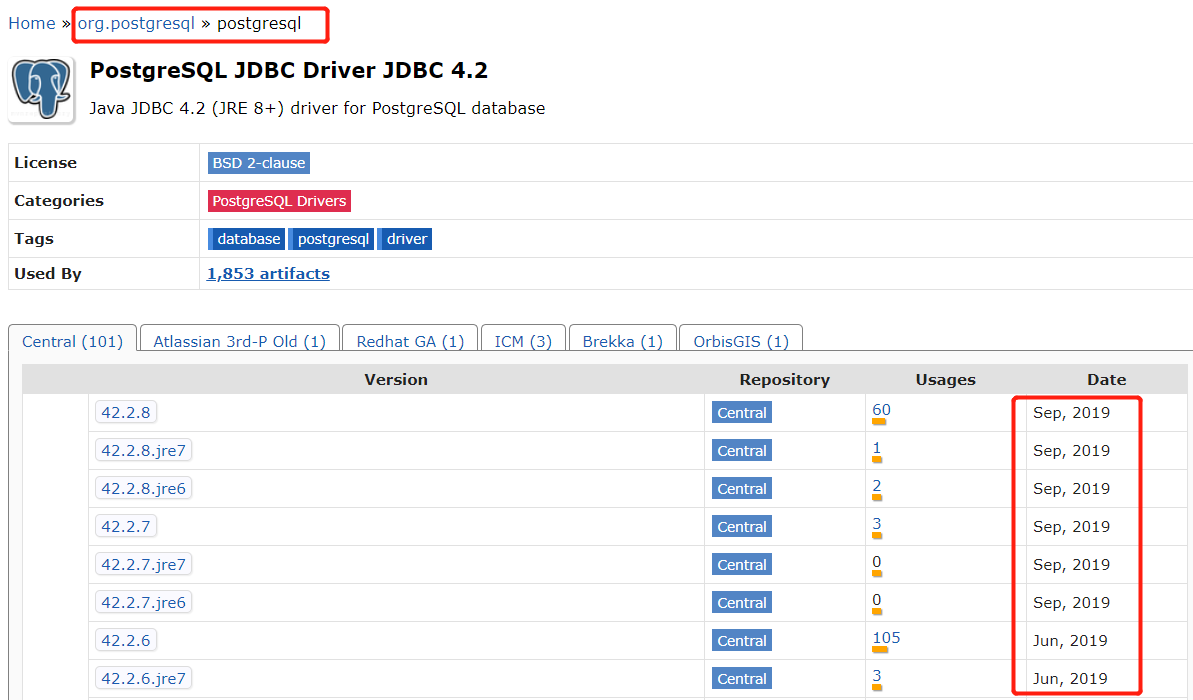This screenshot has width=1193, height=700.
Task: Open the 60 usages link for 42.2.8
Action: pos(881,410)
